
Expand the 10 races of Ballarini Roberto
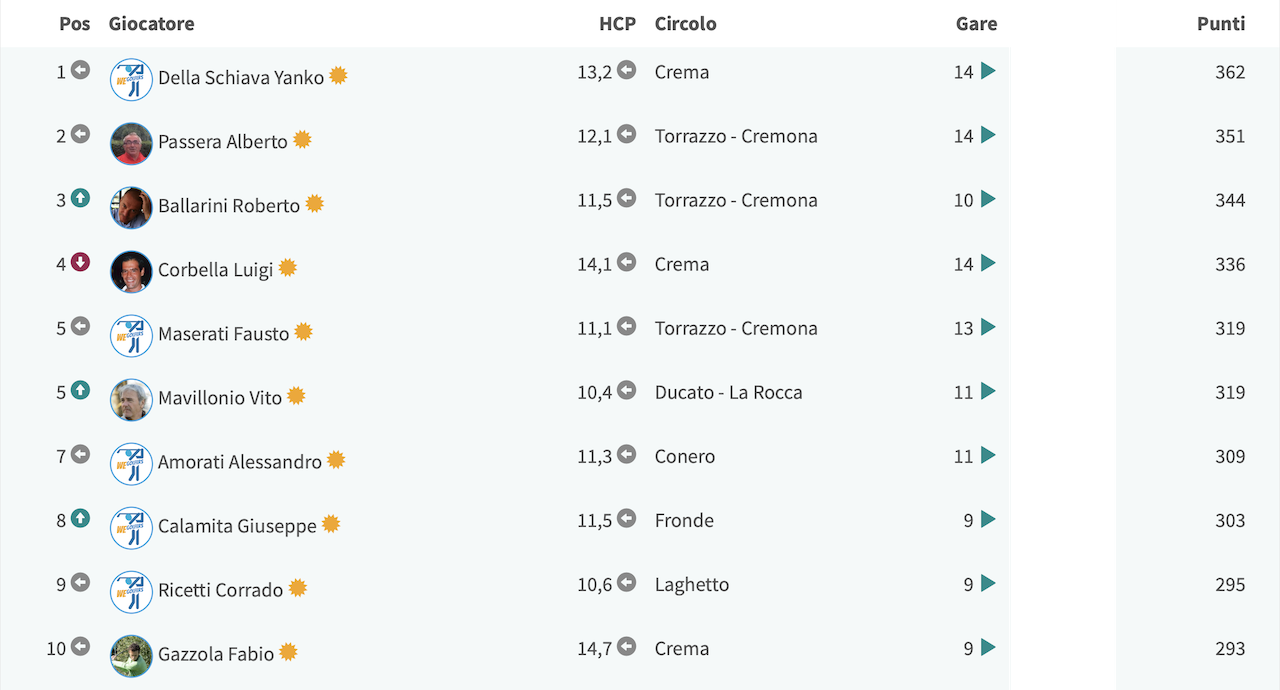[x=988, y=199]
